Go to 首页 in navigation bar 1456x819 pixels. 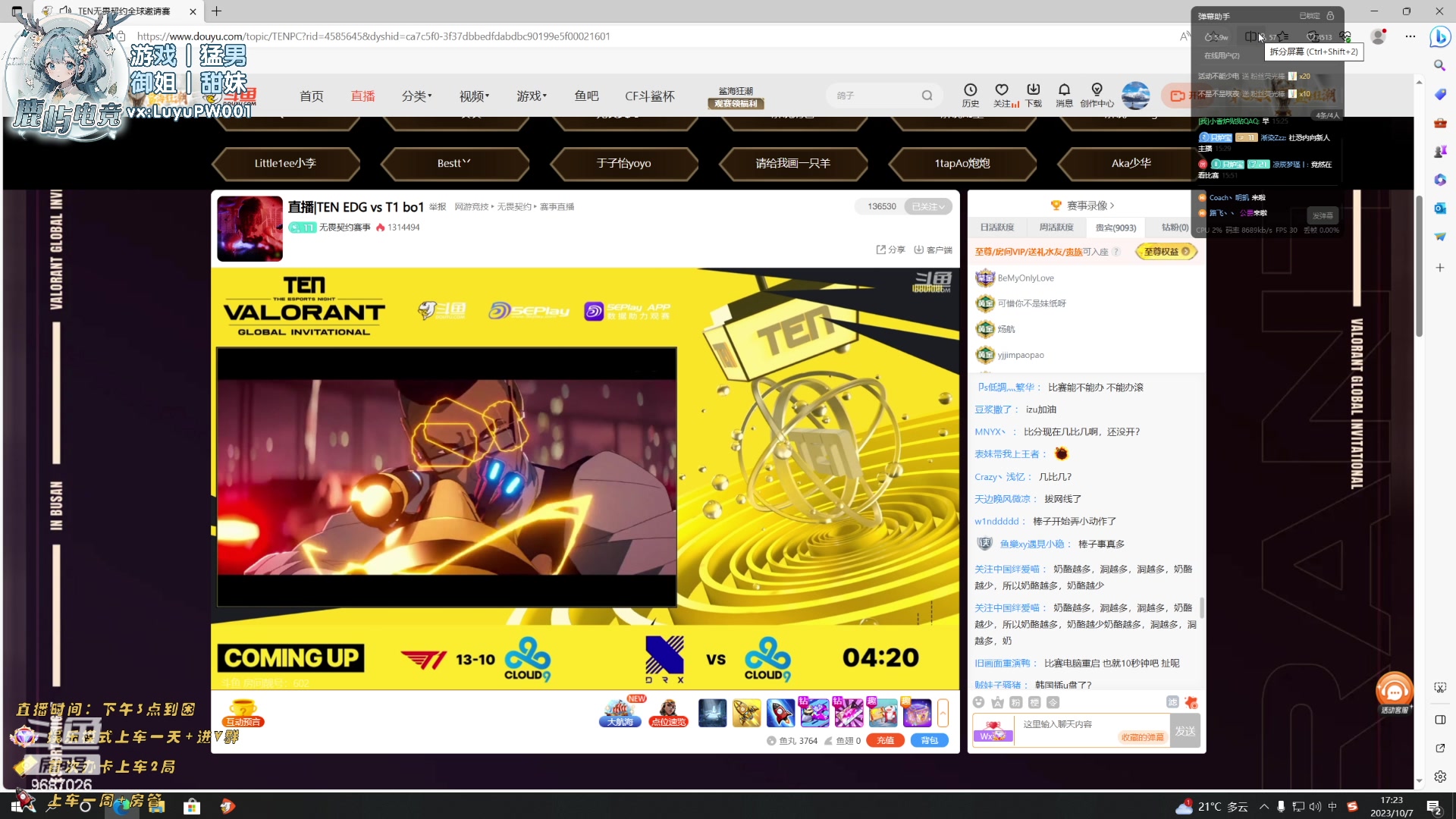[x=312, y=96]
